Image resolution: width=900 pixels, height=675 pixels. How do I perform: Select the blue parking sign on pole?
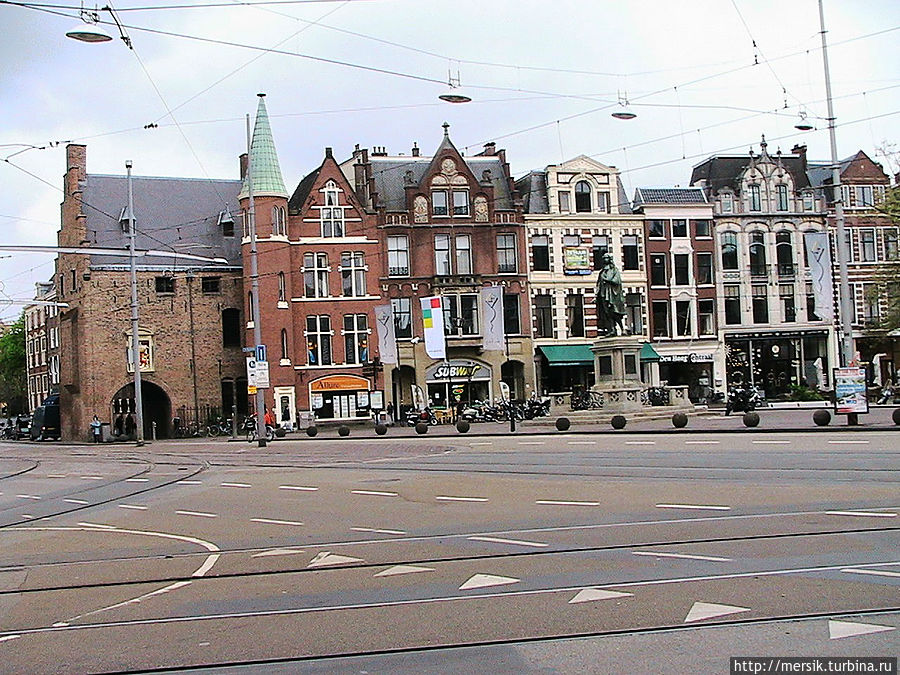261,353
